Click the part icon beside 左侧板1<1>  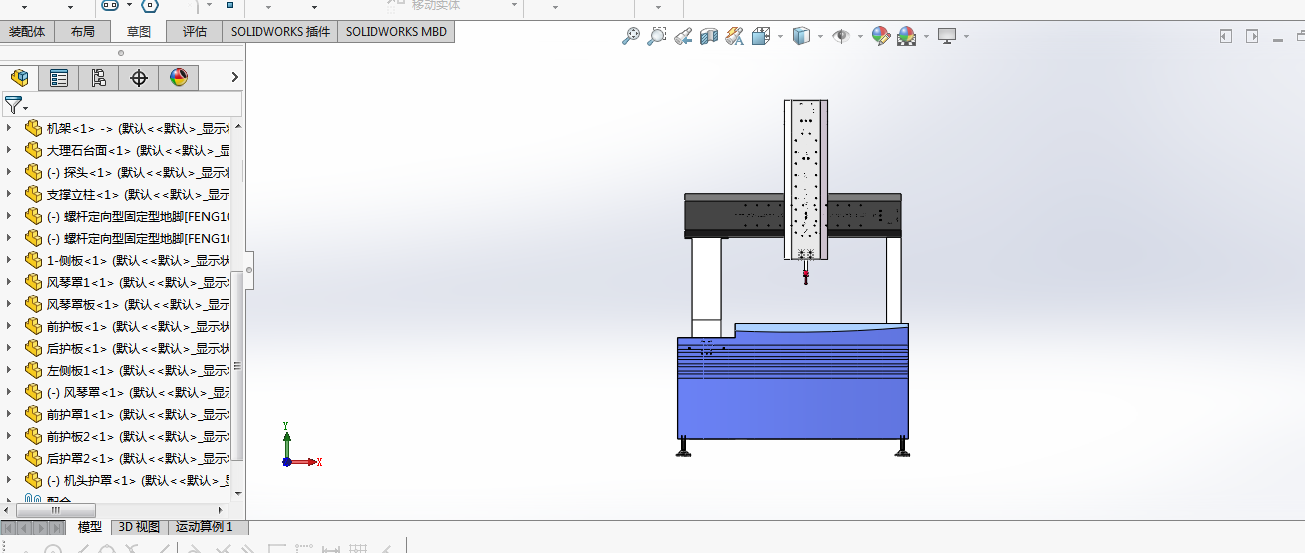[33, 370]
